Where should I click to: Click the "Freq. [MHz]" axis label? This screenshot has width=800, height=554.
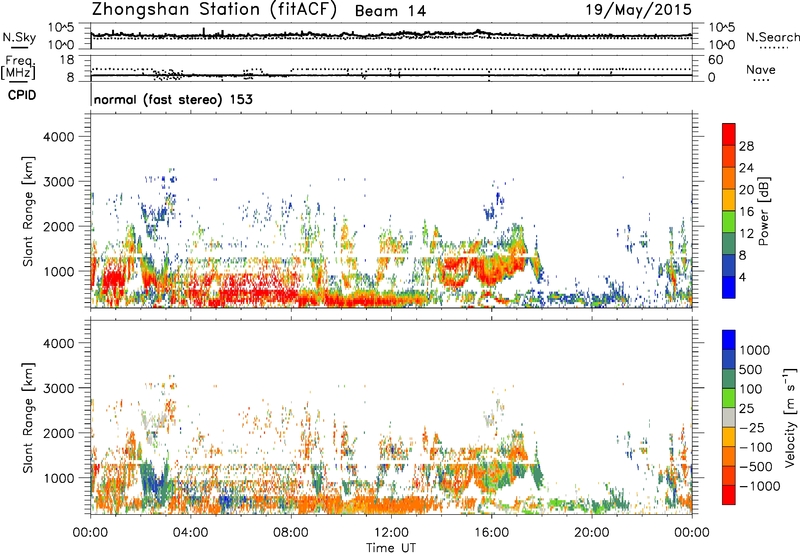point(19,67)
